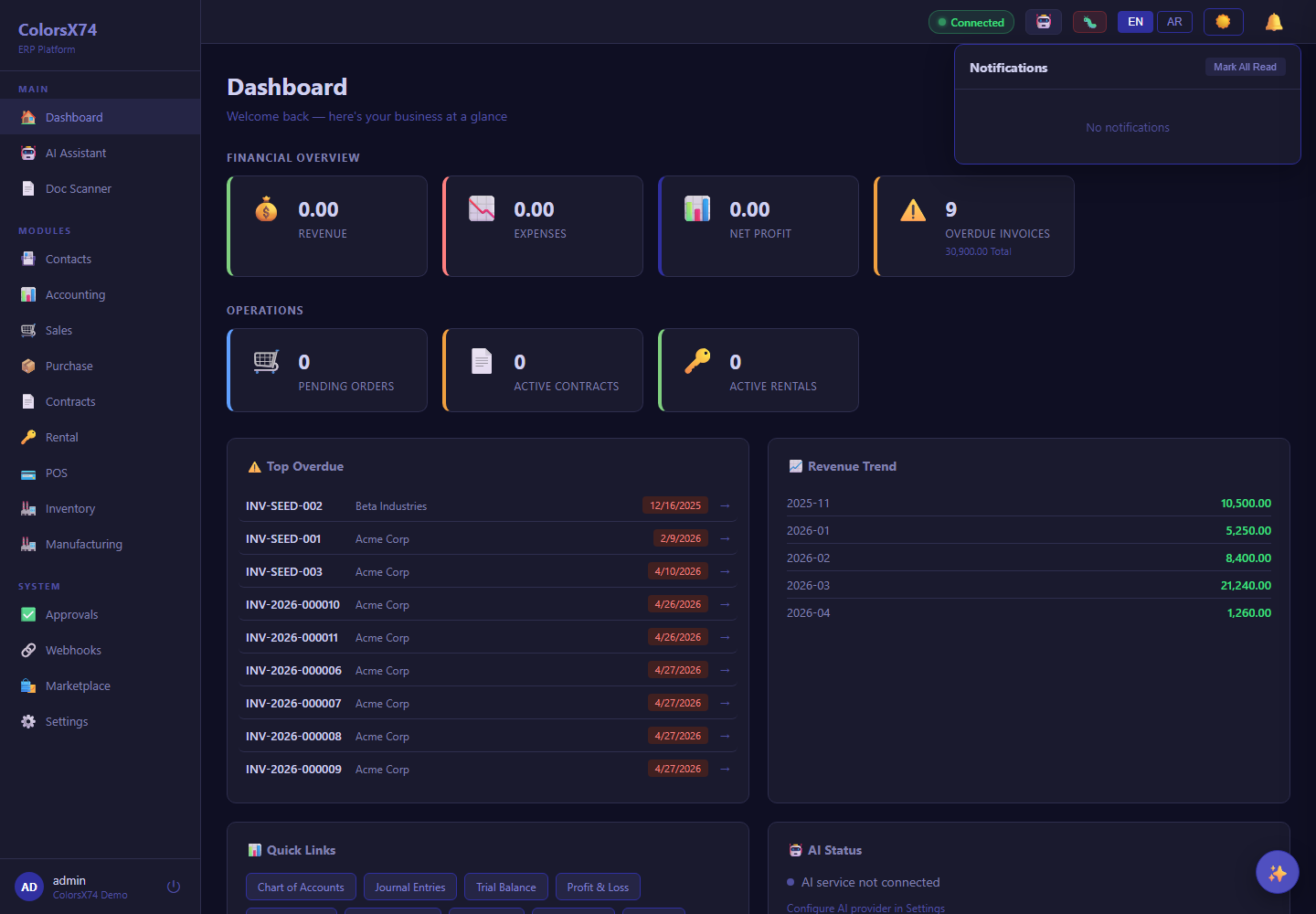Click the Webhooks link icon in sidebar
This screenshot has height=914, width=1316.
(28, 650)
